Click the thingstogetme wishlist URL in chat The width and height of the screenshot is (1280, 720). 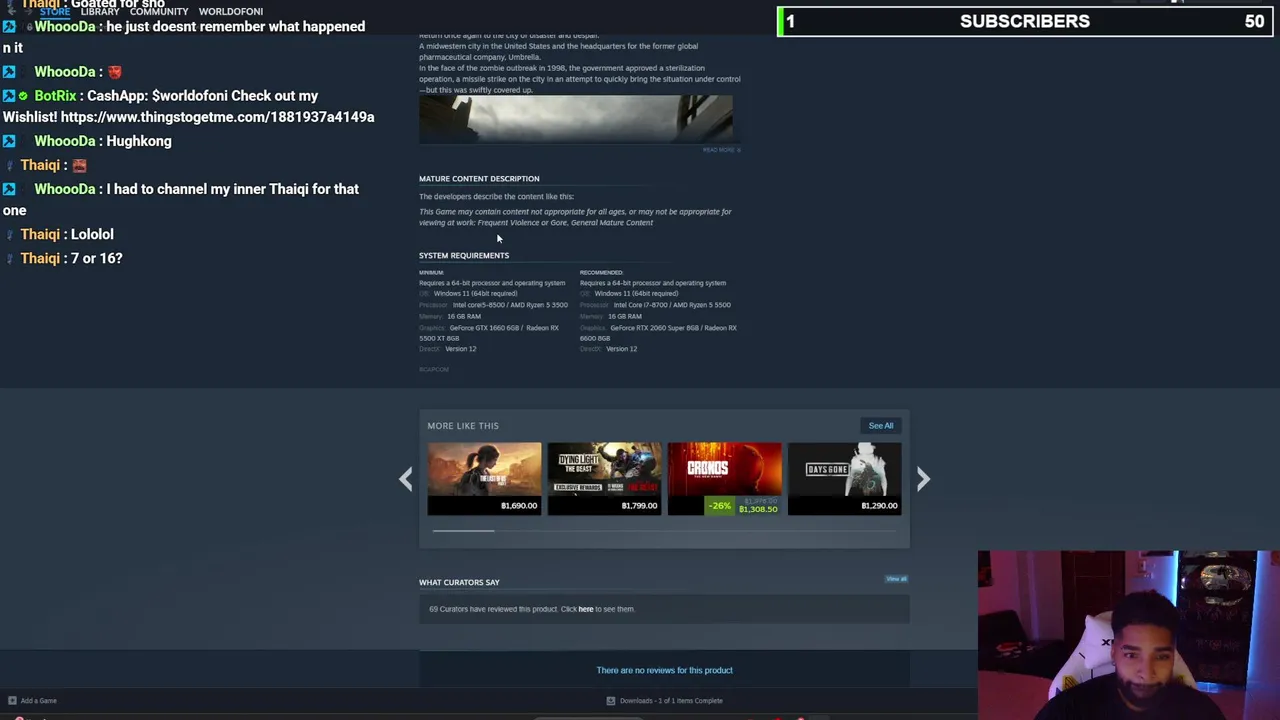pyautogui.click(x=217, y=117)
